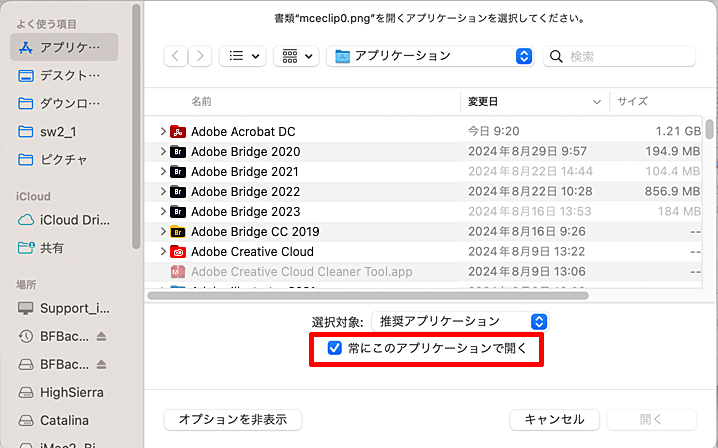Click the 1.21 GB size value
Screen dimensions: 718x448
coord(678,131)
